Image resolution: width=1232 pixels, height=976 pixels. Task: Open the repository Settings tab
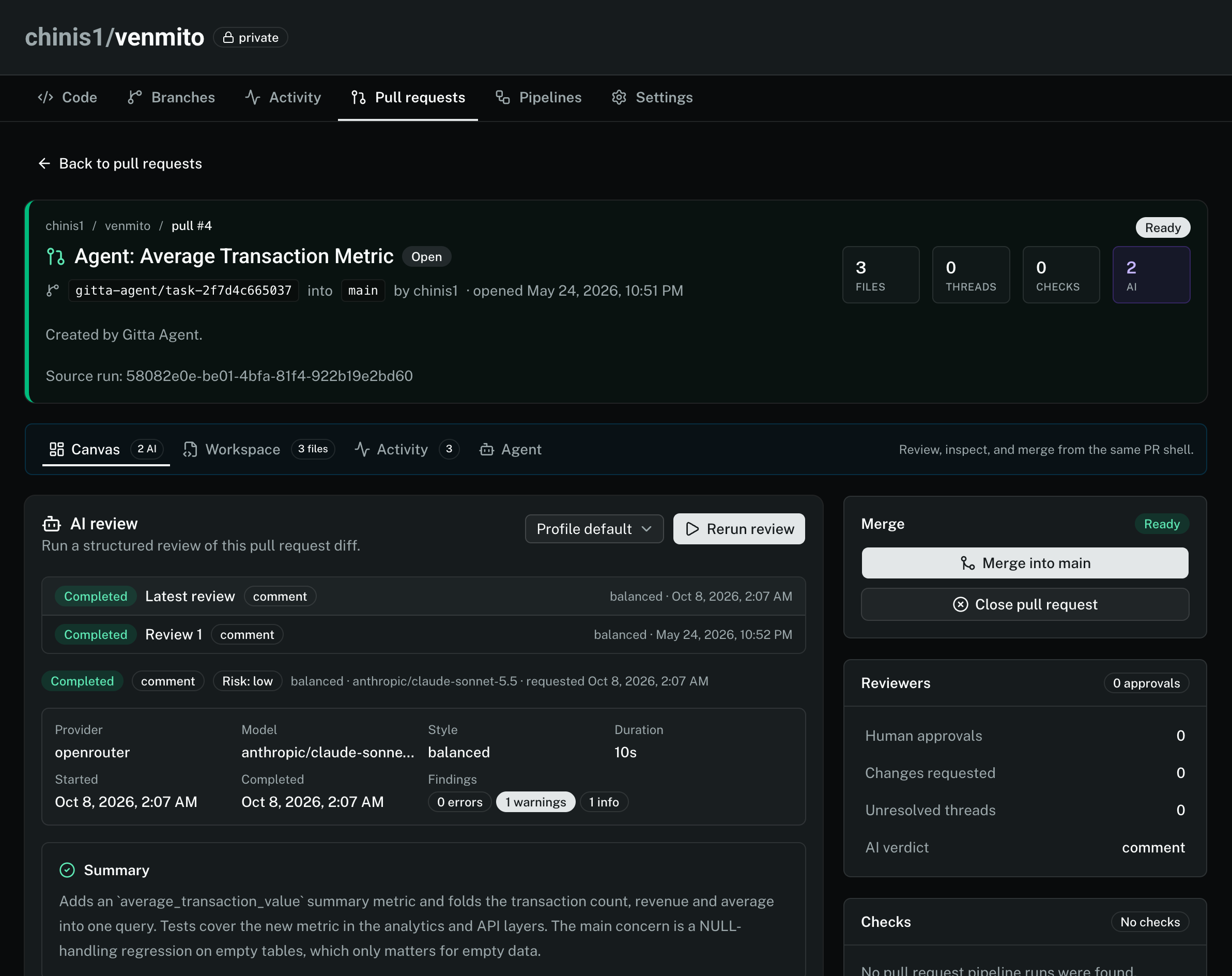(652, 97)
